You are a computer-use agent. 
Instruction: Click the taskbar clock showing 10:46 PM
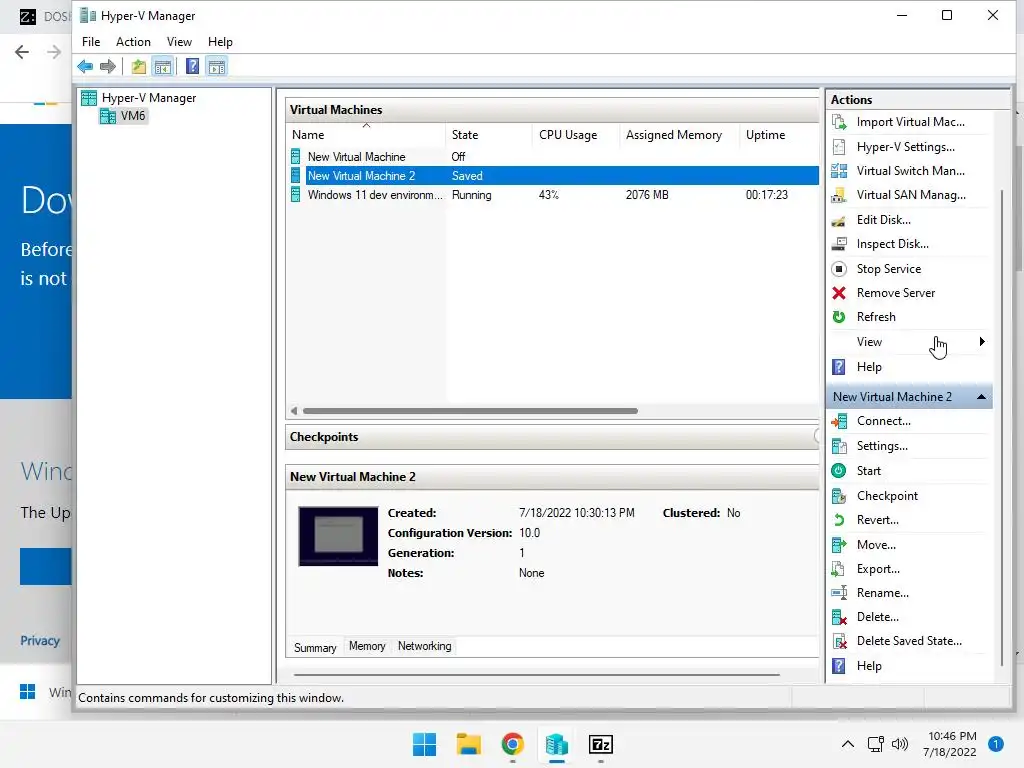coord(952,744)
